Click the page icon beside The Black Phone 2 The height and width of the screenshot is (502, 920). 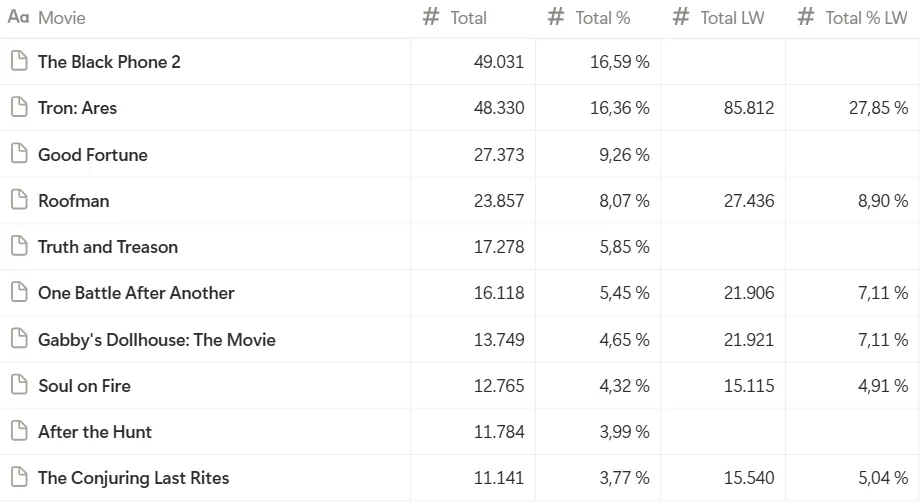(18, 62)
